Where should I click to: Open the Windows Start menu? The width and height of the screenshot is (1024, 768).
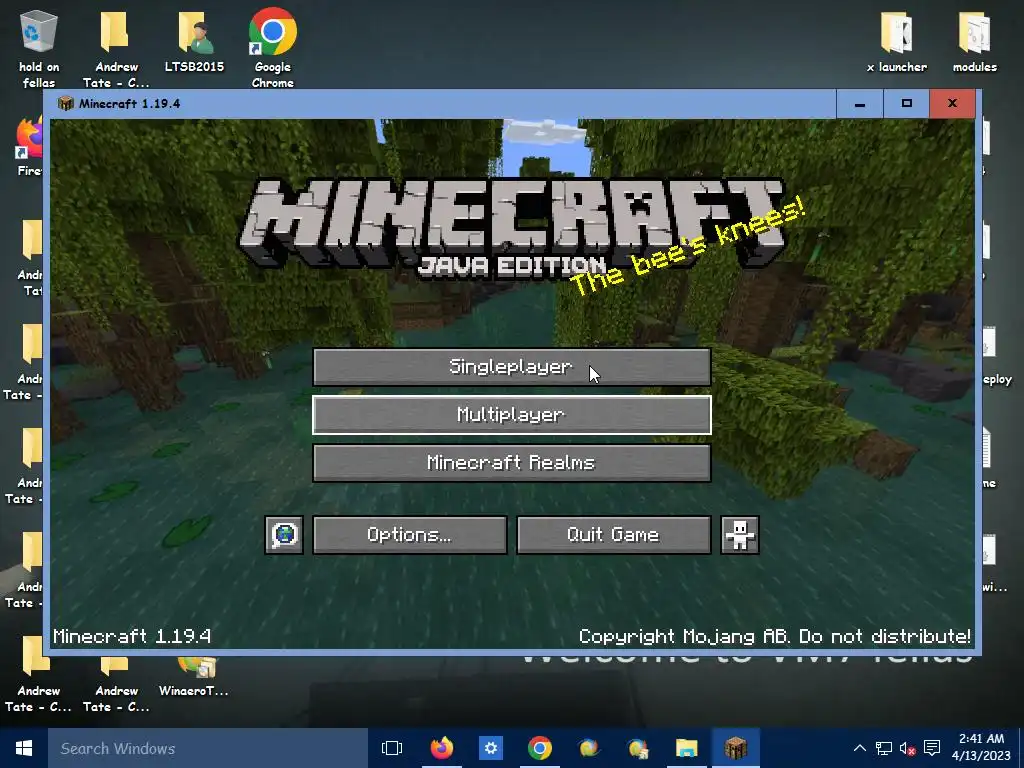(24, 748)
